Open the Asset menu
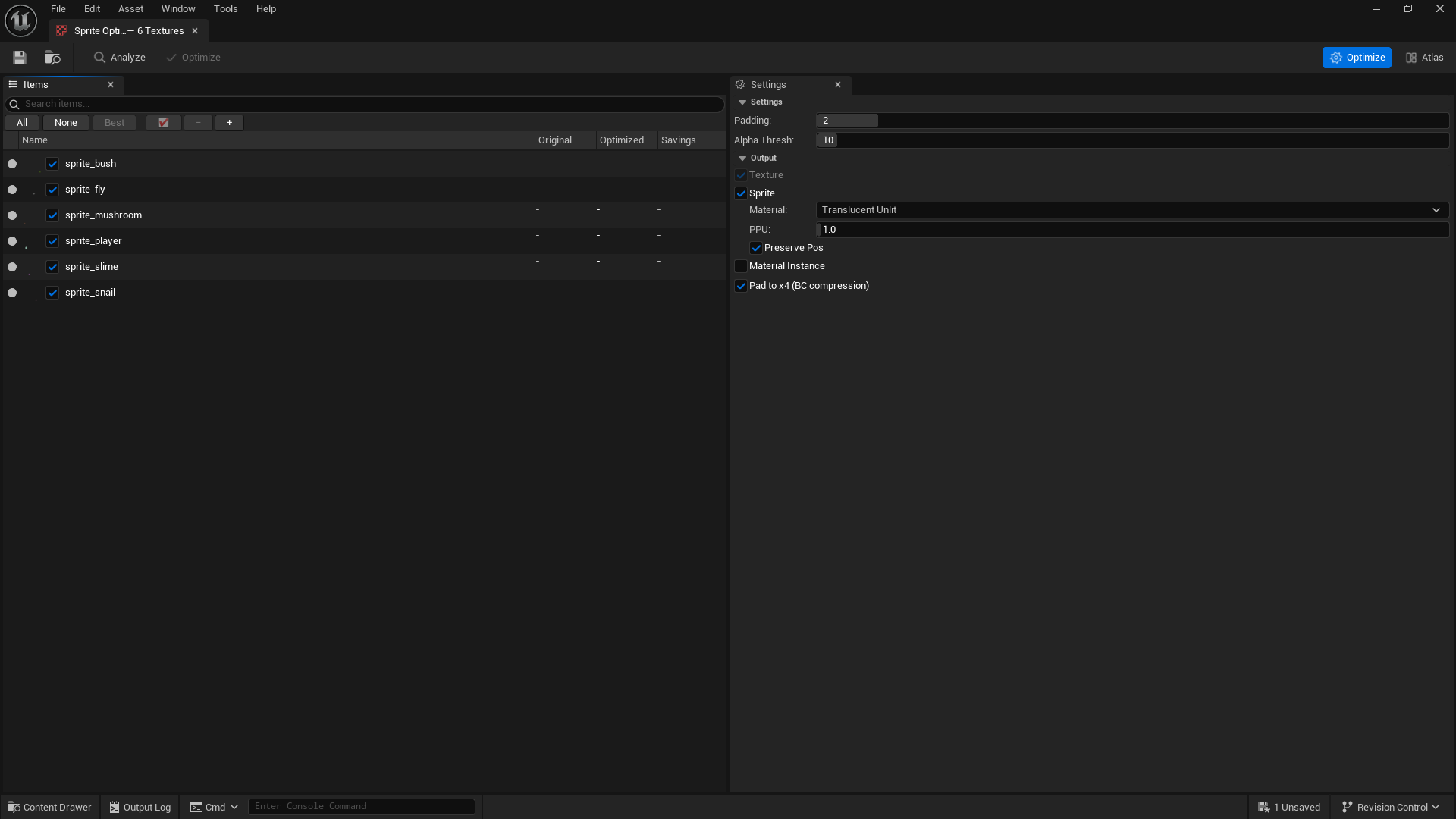 coord(130,9)
